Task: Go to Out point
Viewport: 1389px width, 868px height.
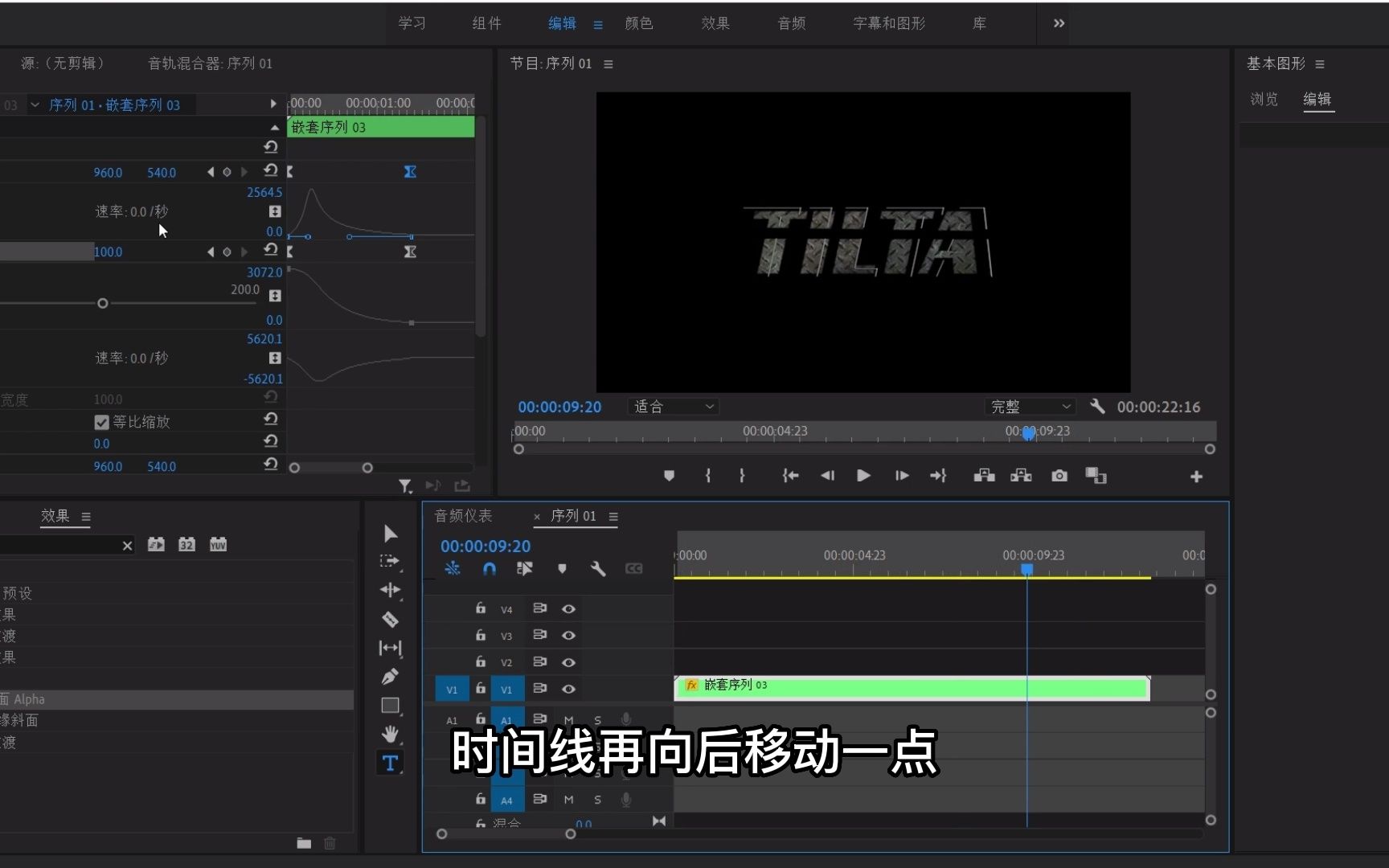Action: click(938, 476)
